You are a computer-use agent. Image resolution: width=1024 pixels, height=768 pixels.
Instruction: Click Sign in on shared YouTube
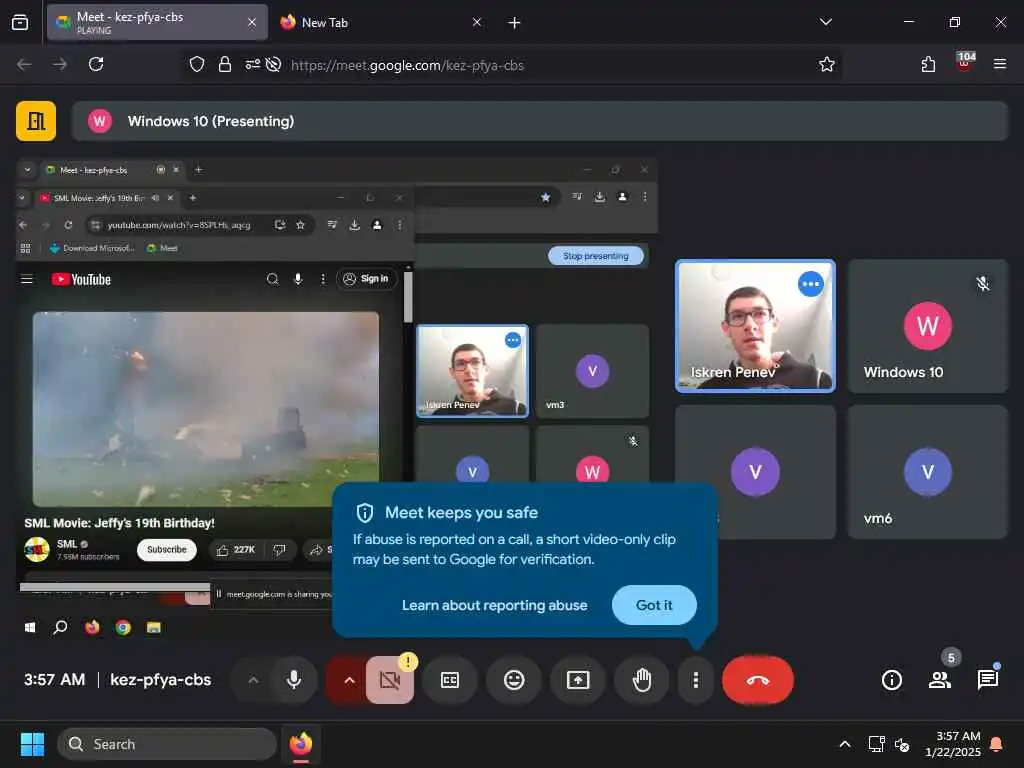tap(366, 279)
